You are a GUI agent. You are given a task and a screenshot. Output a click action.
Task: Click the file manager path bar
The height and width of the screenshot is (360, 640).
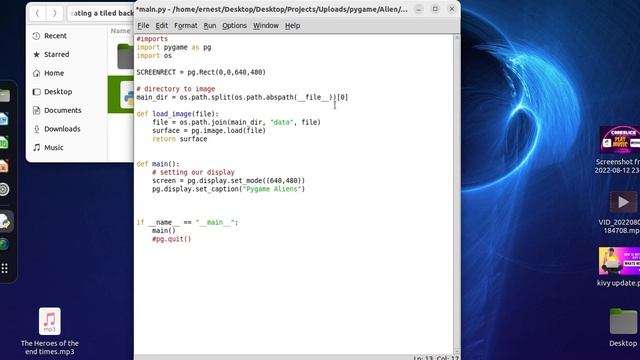pyautogui.click(x=101, y=13)
